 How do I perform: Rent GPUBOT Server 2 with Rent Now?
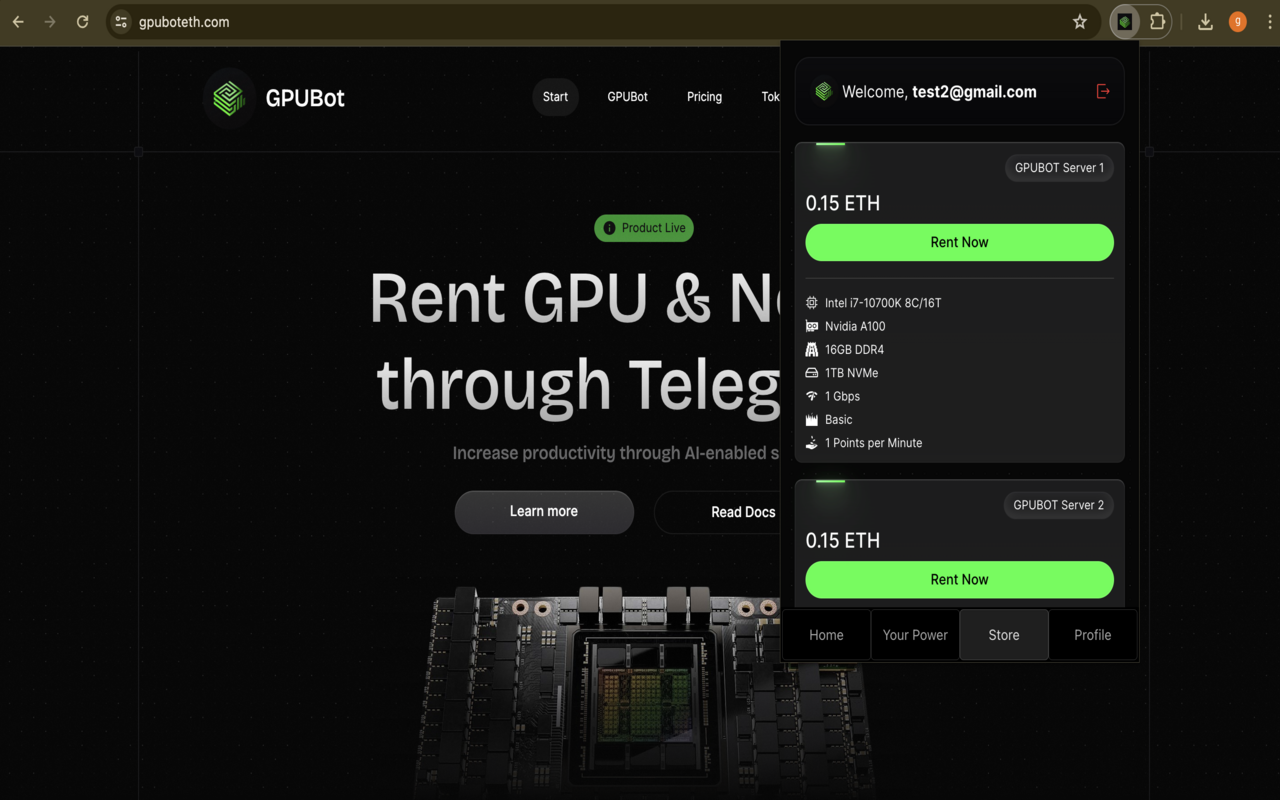[959, 580]
